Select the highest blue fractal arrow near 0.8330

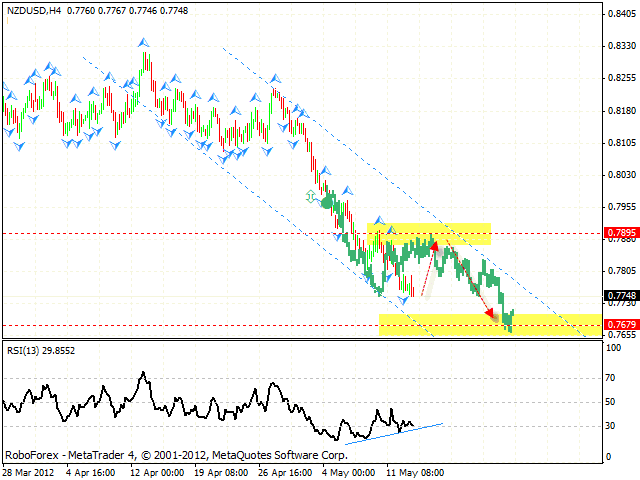coord(144,42)
